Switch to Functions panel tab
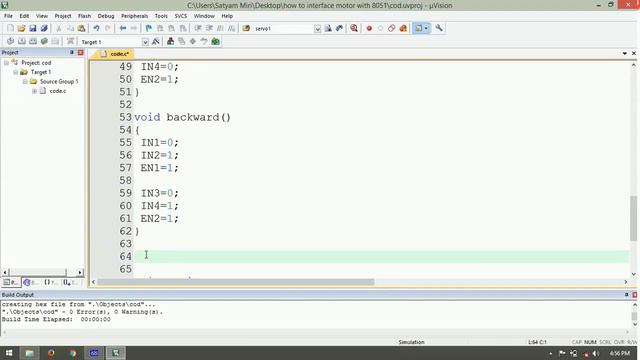This screenshot has height=360, width=640. tap(50, 282)
